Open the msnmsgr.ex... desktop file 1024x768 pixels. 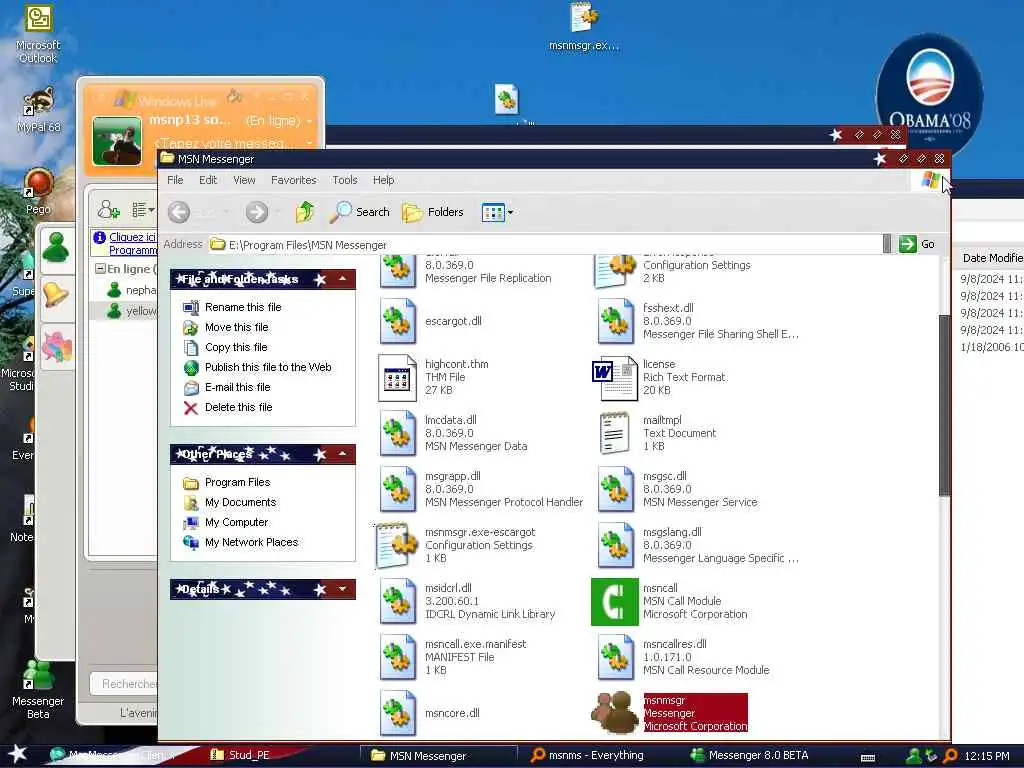(x=583, y=27)
